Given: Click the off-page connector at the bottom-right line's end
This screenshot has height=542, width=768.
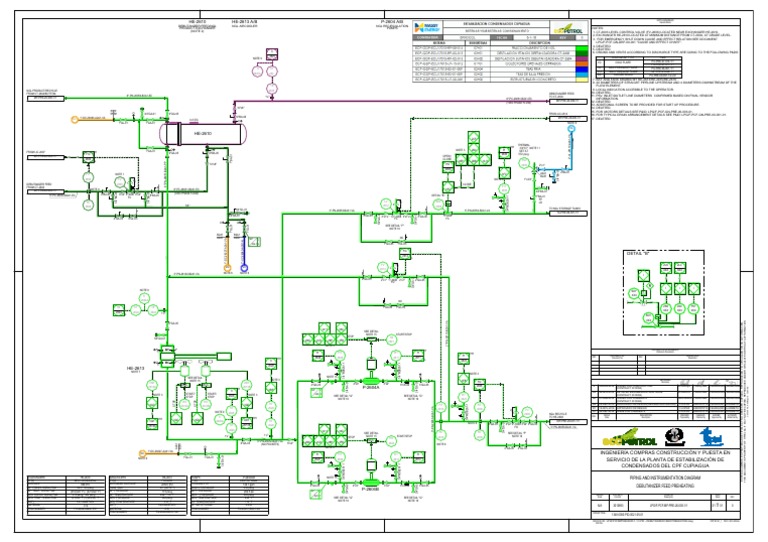Looking at the screenshot, I should (x=568, y=422).
